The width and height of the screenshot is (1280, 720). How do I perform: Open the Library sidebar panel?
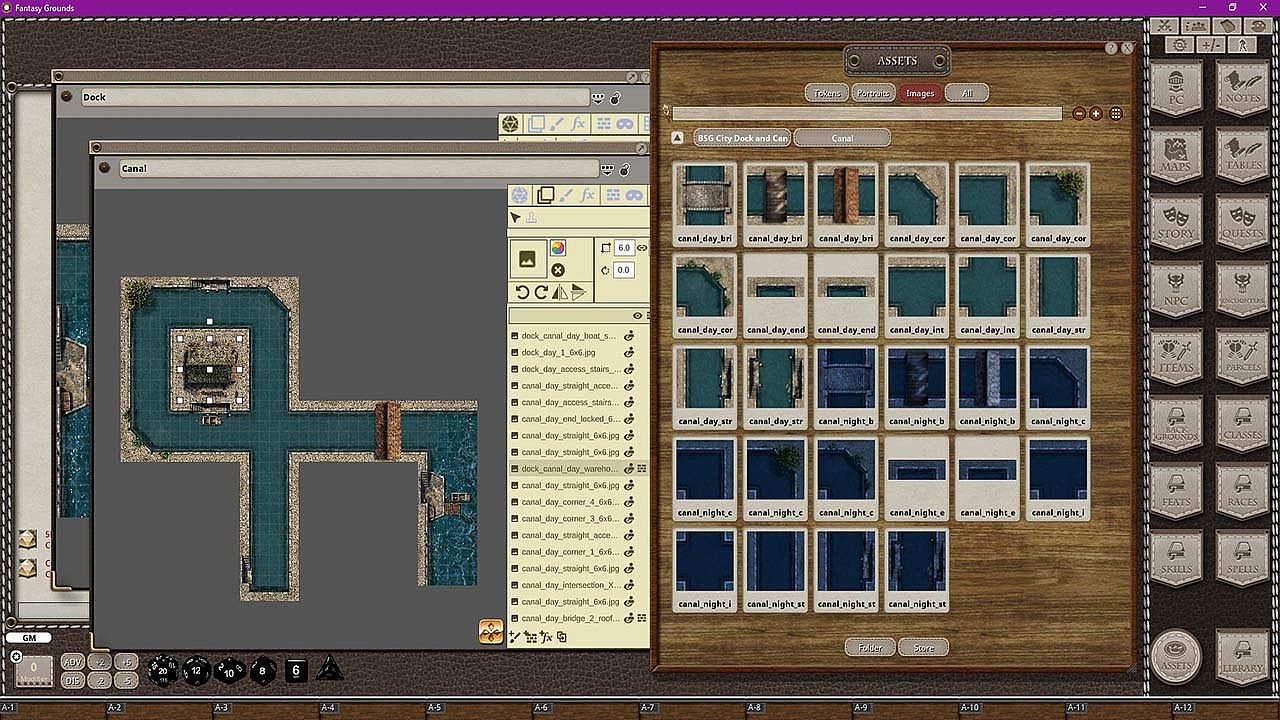[x=1241, y=657]
